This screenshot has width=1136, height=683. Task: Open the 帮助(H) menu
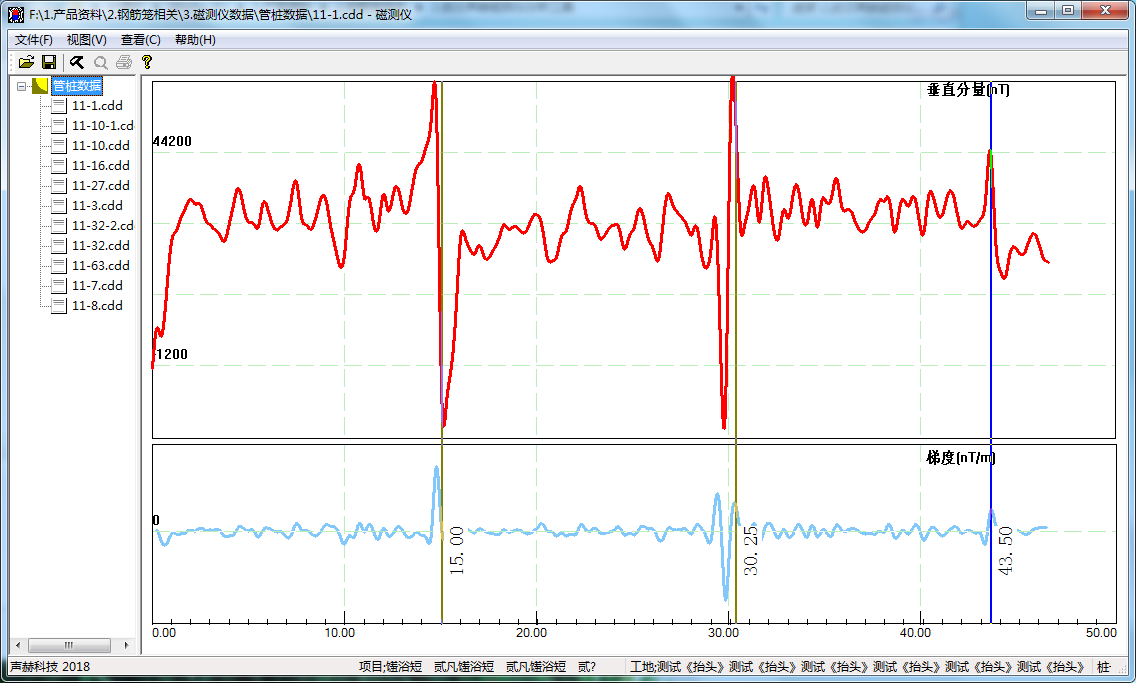(194, 40)
